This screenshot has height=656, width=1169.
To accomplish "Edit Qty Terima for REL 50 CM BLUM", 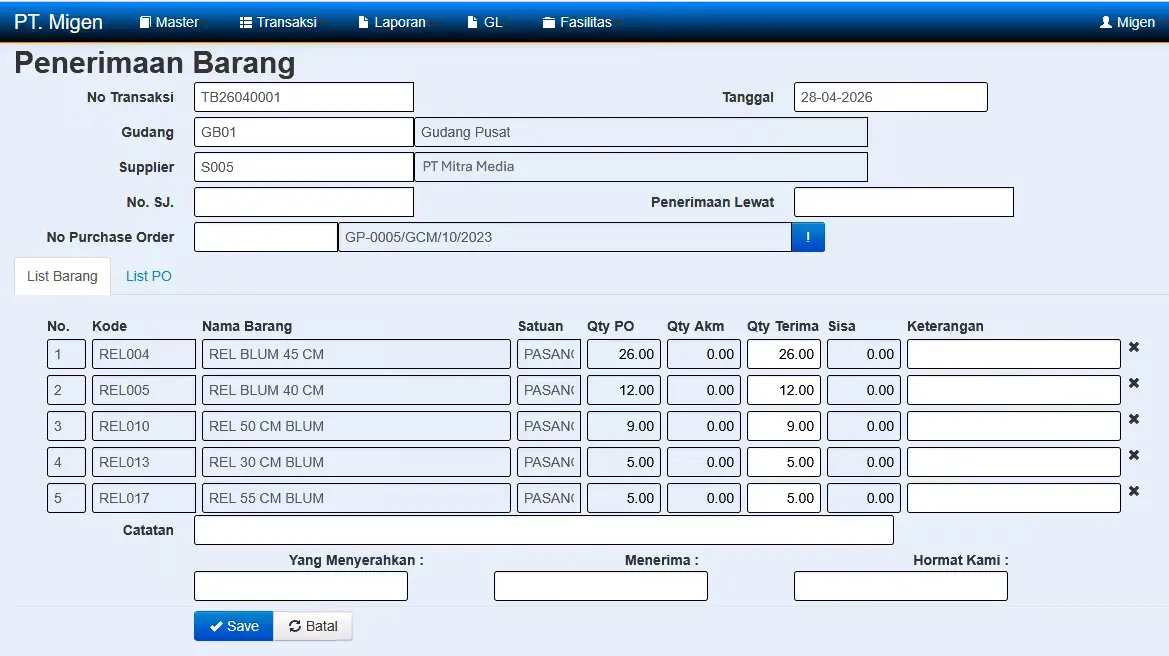I will point(784,426).
